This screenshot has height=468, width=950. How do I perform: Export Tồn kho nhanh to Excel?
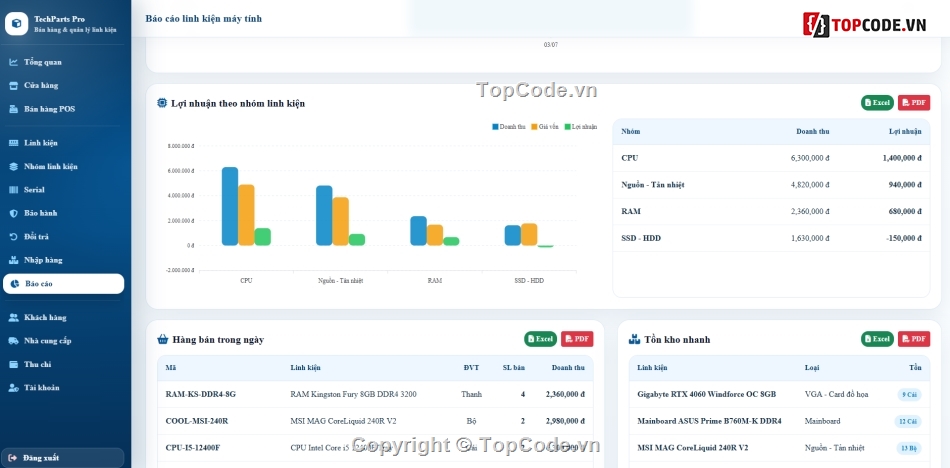pyautogui.click(x=877, y=339)
